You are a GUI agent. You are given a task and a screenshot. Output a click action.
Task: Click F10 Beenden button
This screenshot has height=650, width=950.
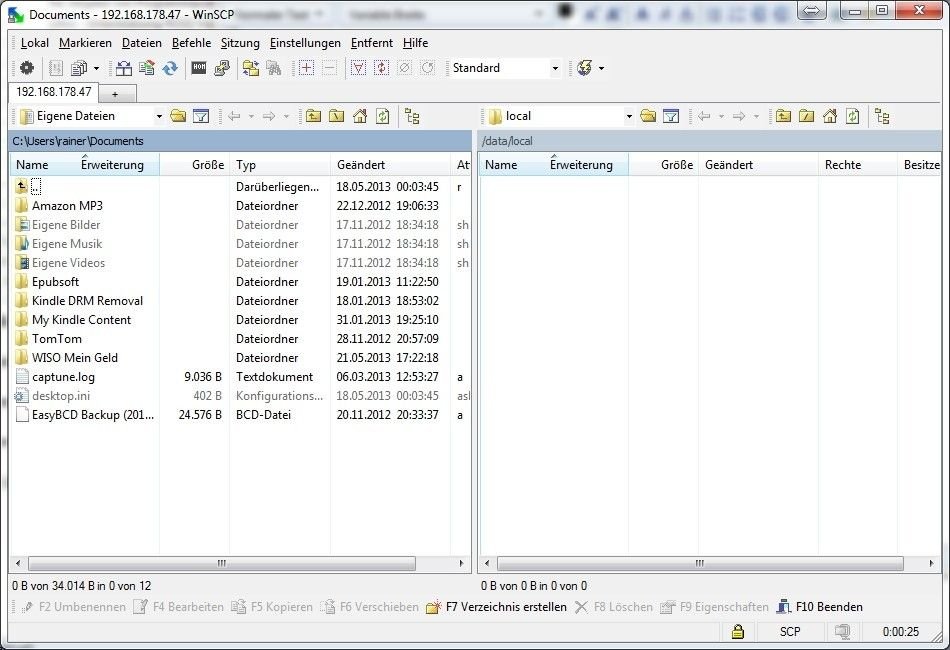point(819,606)
